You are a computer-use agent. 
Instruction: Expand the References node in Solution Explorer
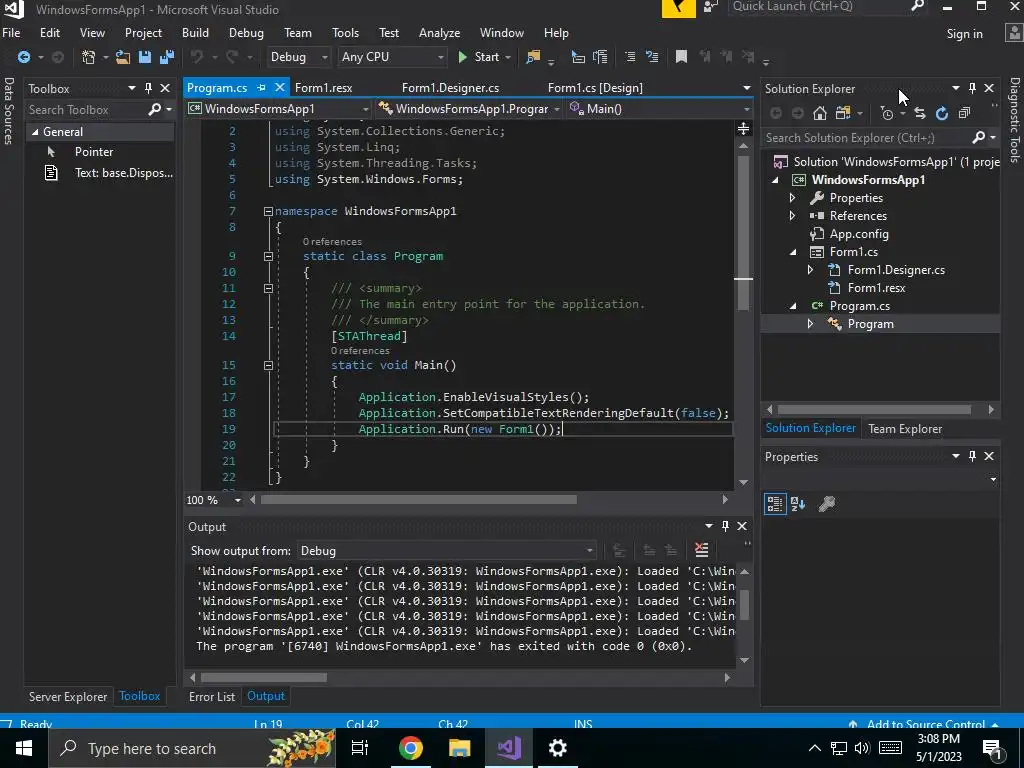click(x=792, y=216)
